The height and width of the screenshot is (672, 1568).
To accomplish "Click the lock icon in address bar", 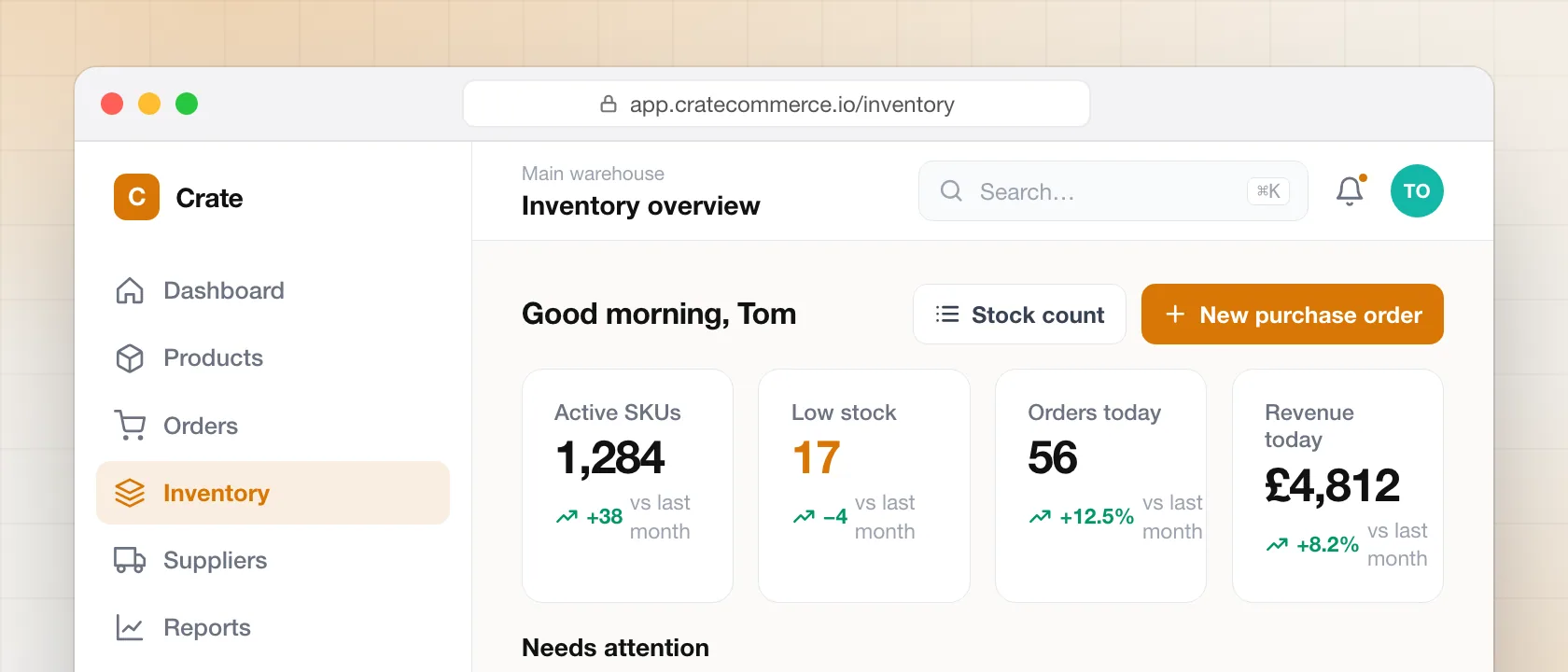I will [609, 104].
